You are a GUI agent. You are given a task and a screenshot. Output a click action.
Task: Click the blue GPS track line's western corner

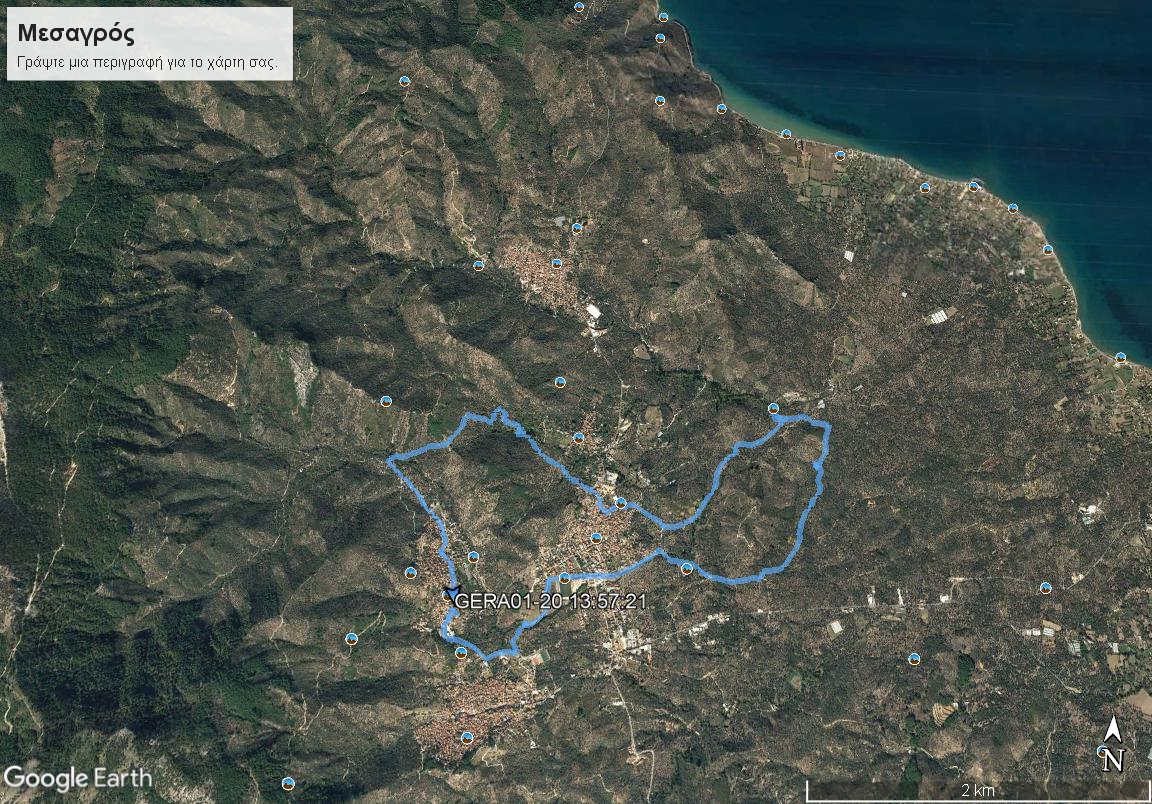click(390, 461)
